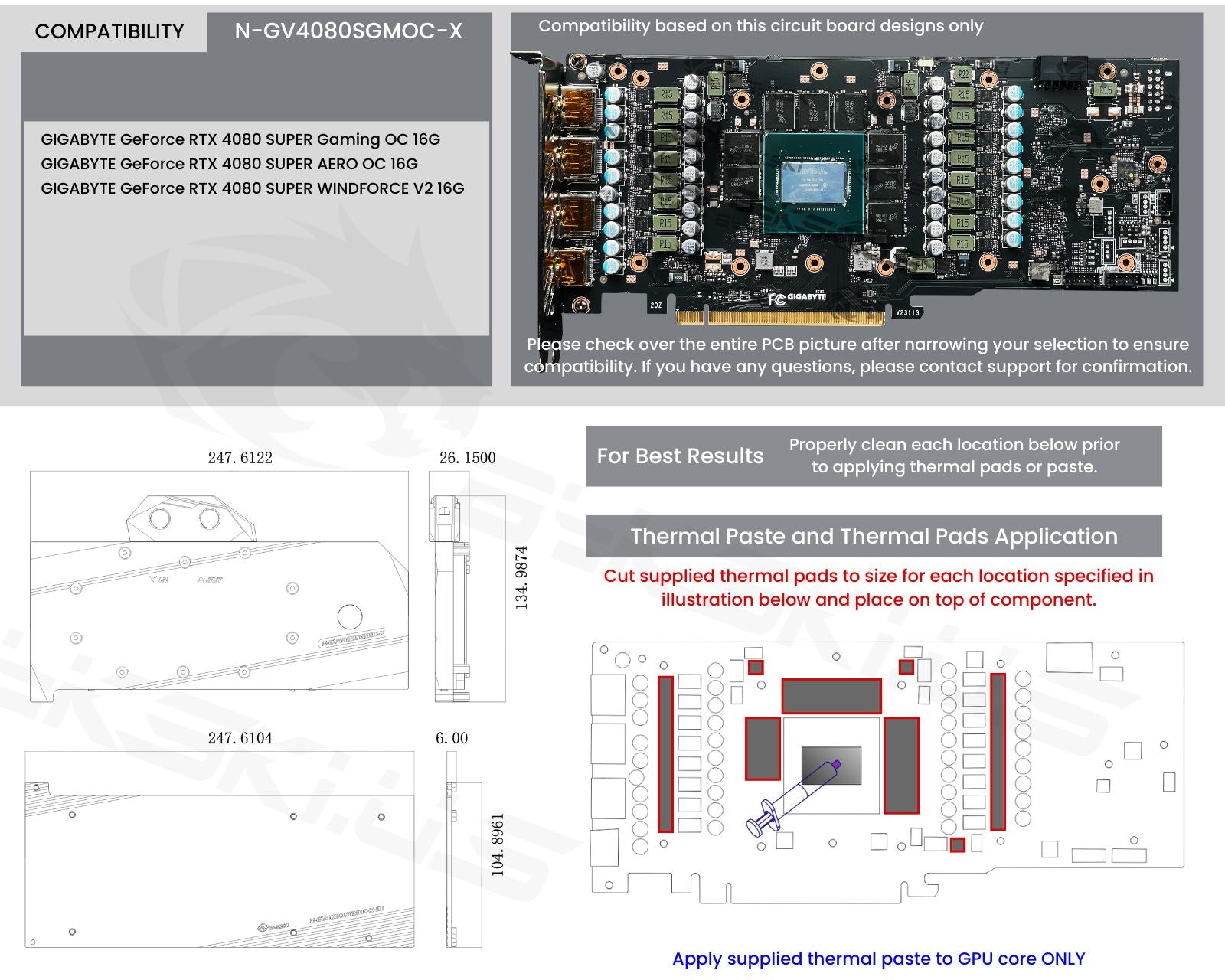
Task: Select the N-GV4080SGMOC-X model tab
Action: [x=348, y=31]
